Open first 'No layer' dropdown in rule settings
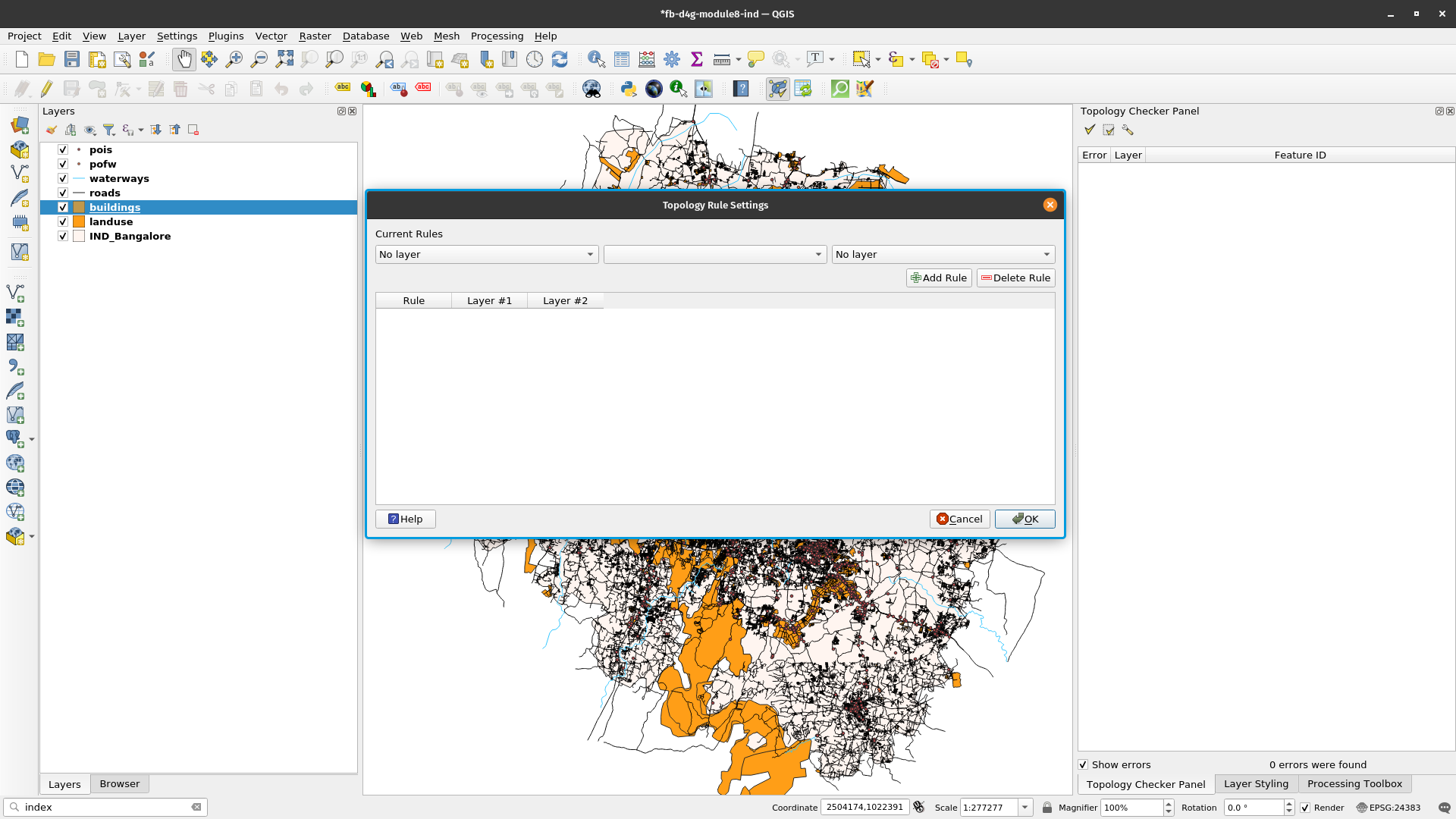The height and width of the screenshot is (819, 1456). [487, 254]
